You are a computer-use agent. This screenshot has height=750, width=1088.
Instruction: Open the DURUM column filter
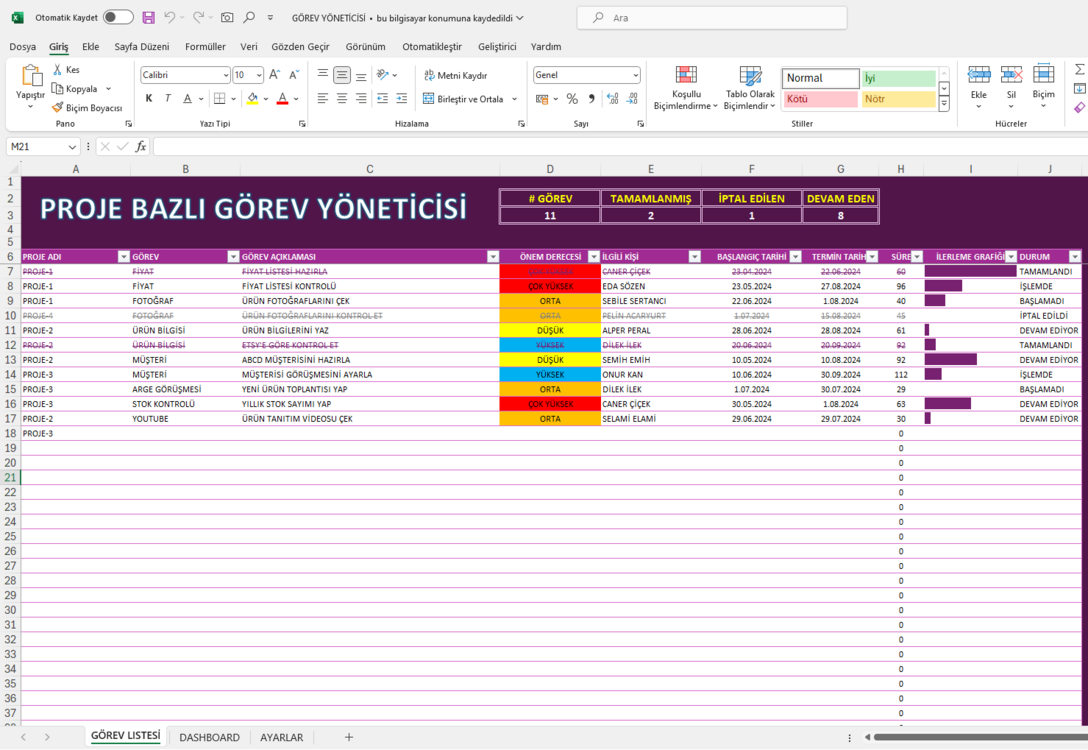[x=1075, y=257]
